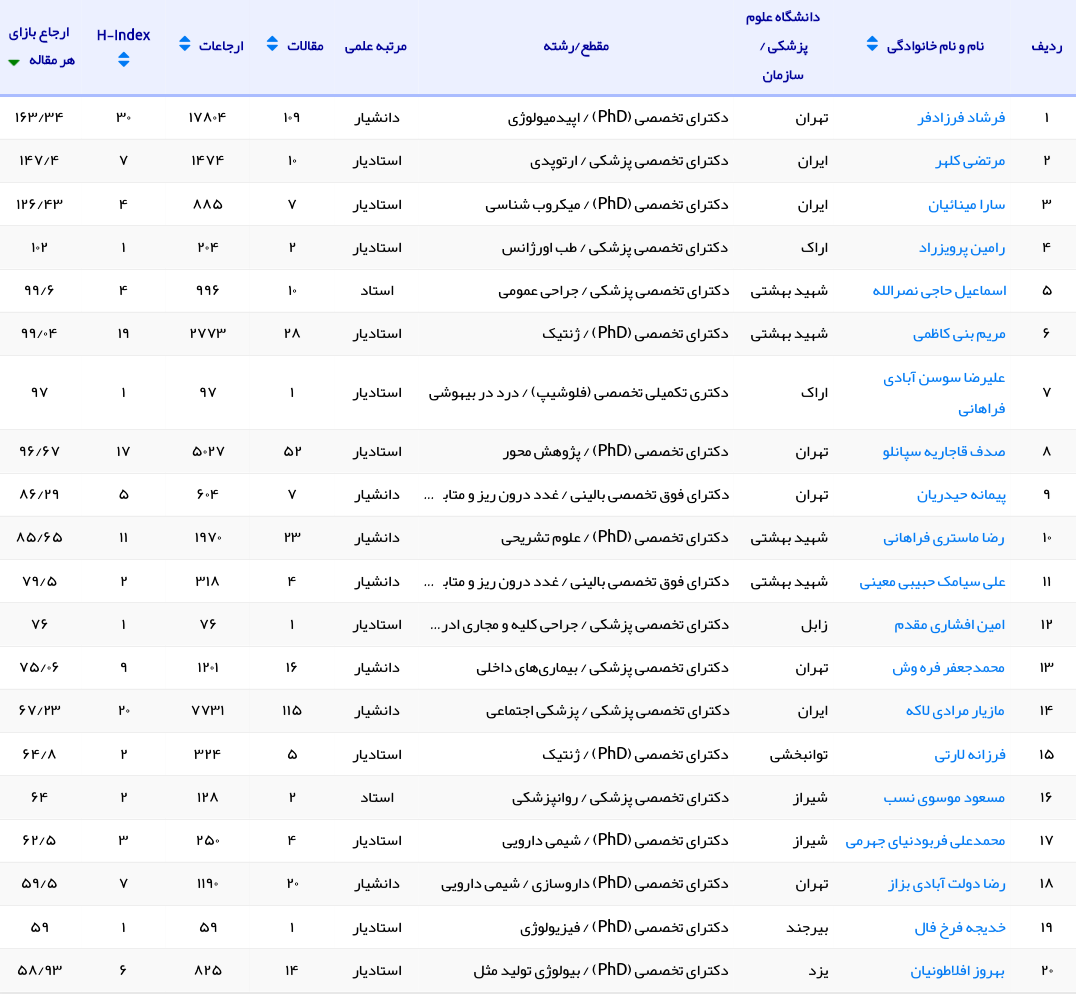
Task: Open علیرضا سوسن آبادی فراهانی profile
Action: click(x=944, y=393)
